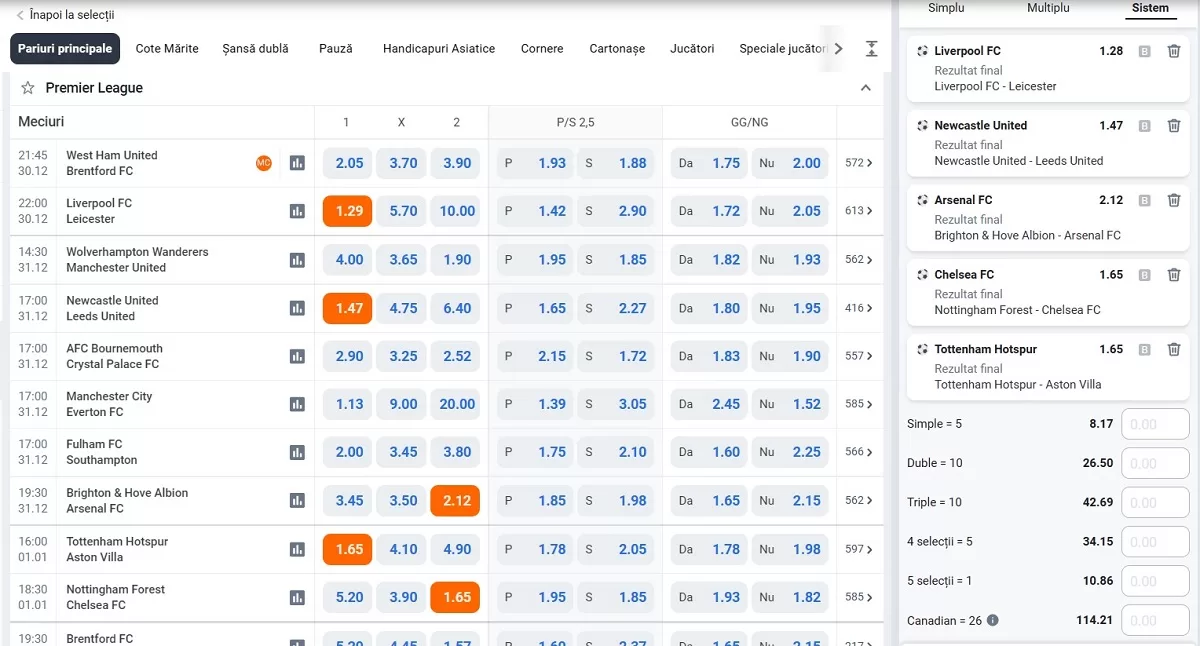Click collapse-all icon beside category tabs

point(871,49)
